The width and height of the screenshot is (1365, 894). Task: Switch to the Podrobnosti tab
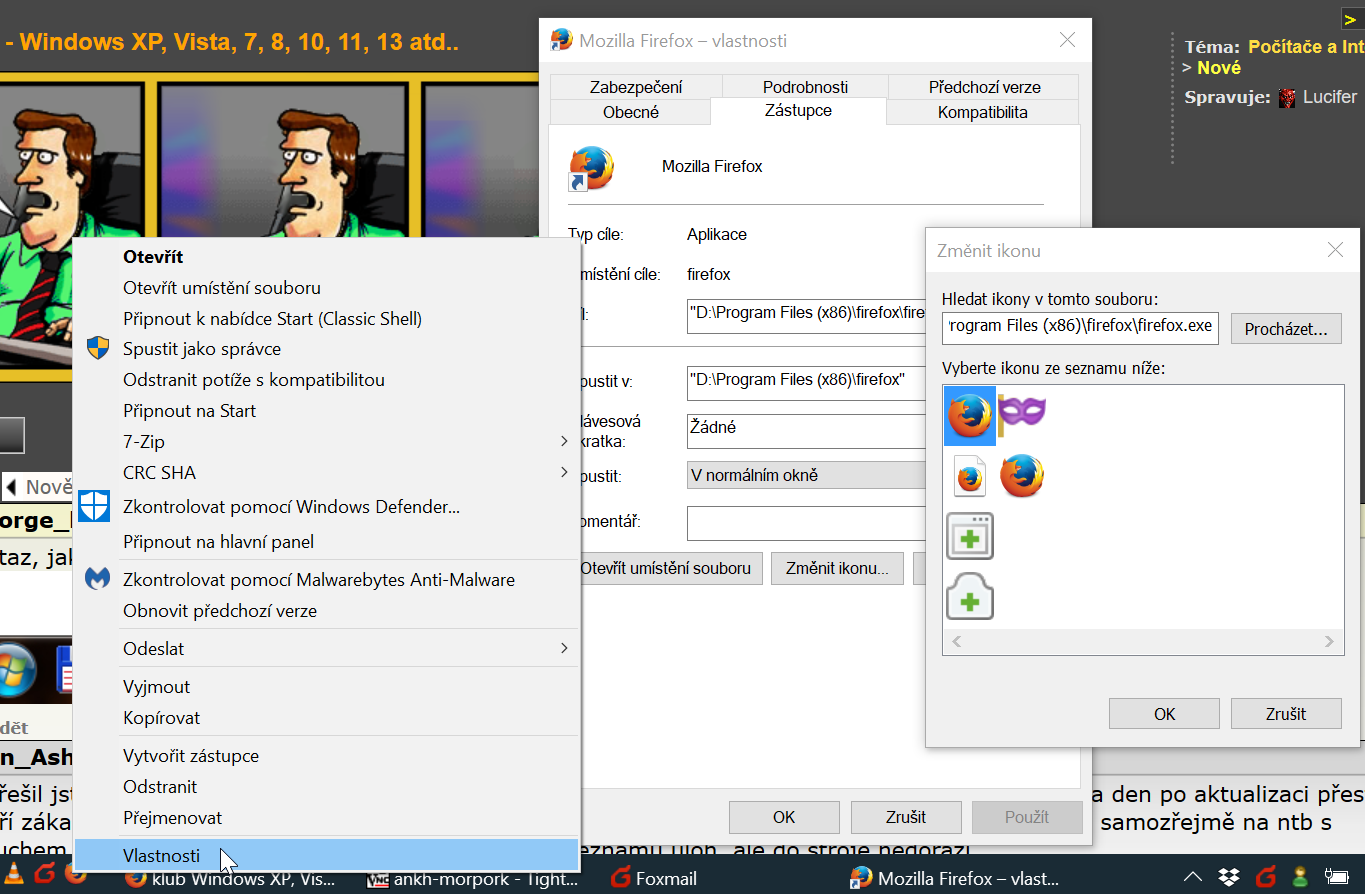coord(805,87)
